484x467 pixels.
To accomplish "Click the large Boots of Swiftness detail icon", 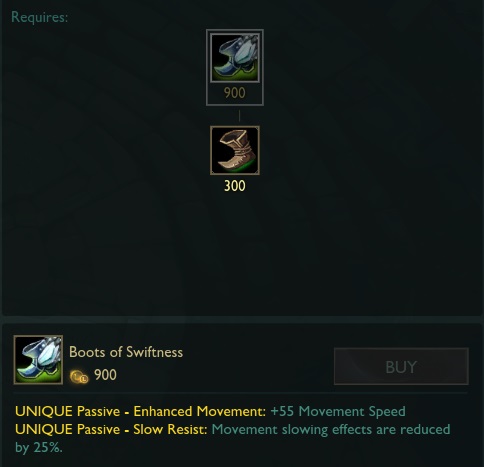I will 38,360.
